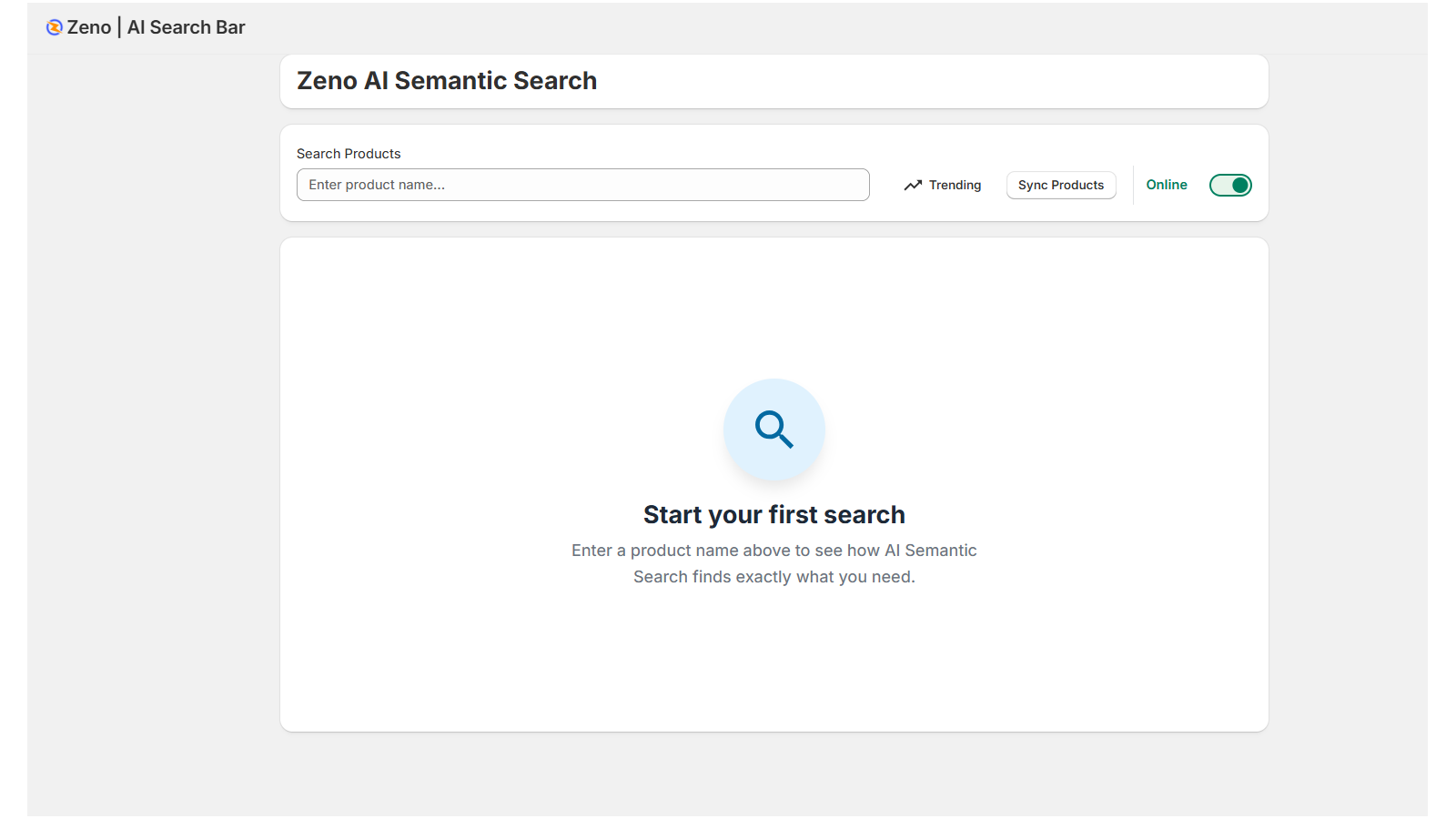Select the line-graph icon next to Trending
This screenshot has width=1456, height=819.
click(x=914, y=185)
